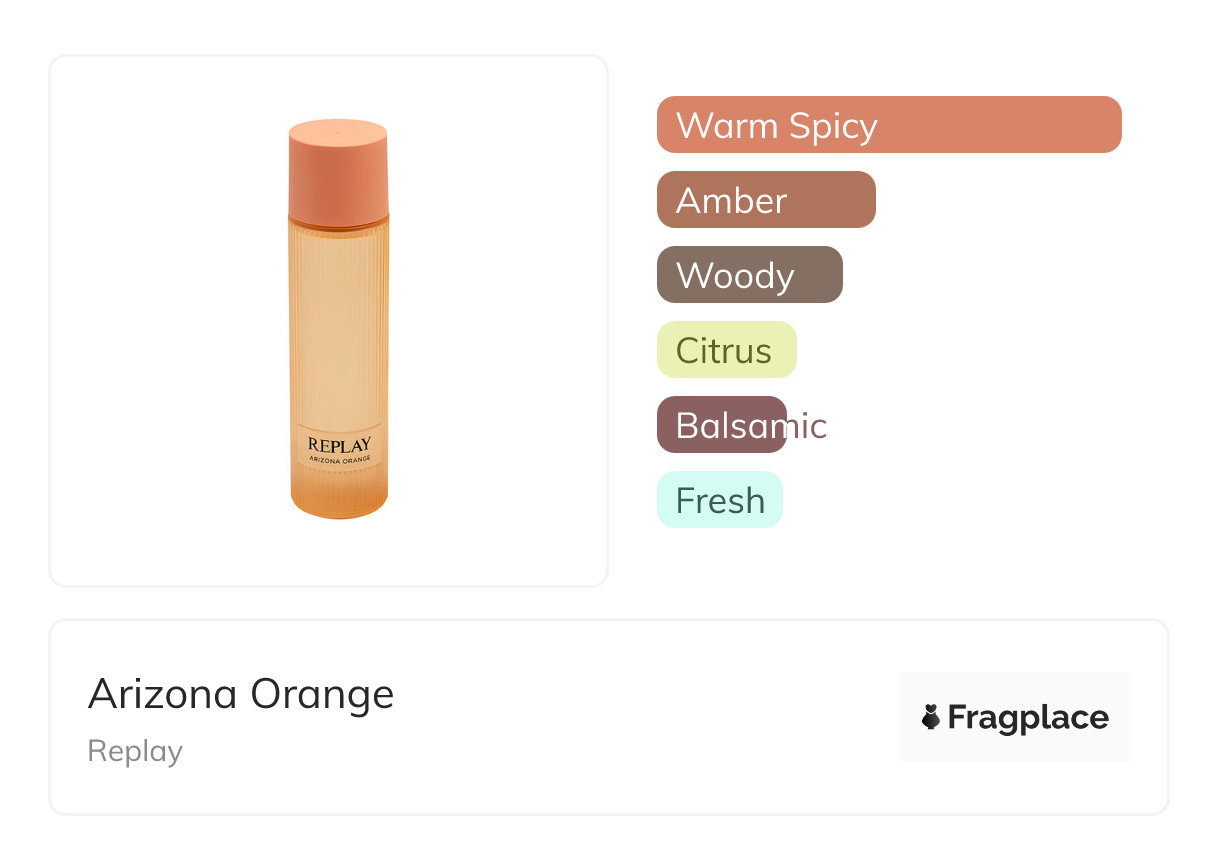Open the Replay brand name below the title
Image resolution: width=1218 pixels, height=864 pixels.
pos(135,751)
